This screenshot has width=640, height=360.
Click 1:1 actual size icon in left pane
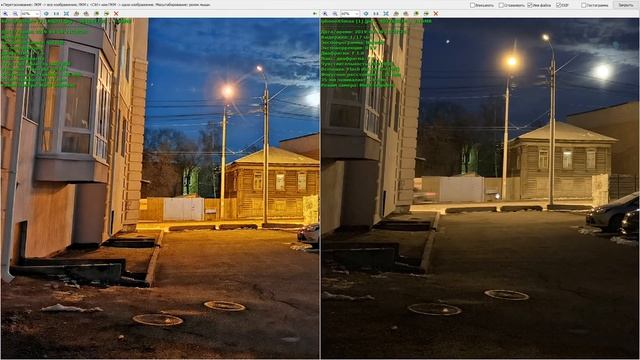tap(56, 13)
